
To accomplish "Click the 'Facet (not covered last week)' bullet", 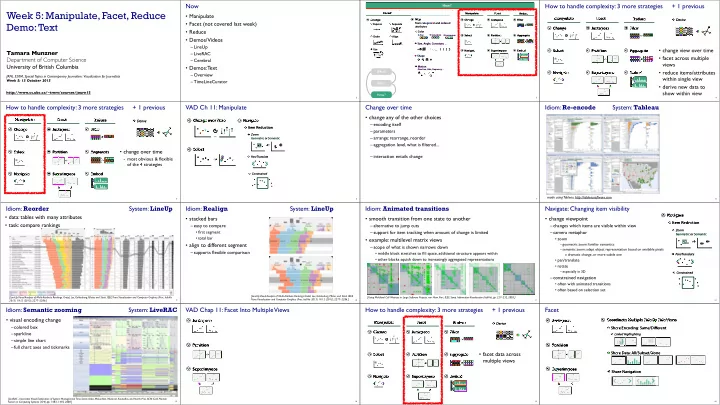I will tap(223, 24).
